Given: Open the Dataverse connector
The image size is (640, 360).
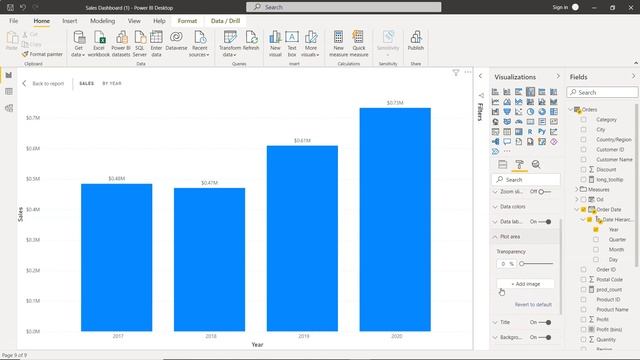Looking at the screenshot, I should click(176, 41).
